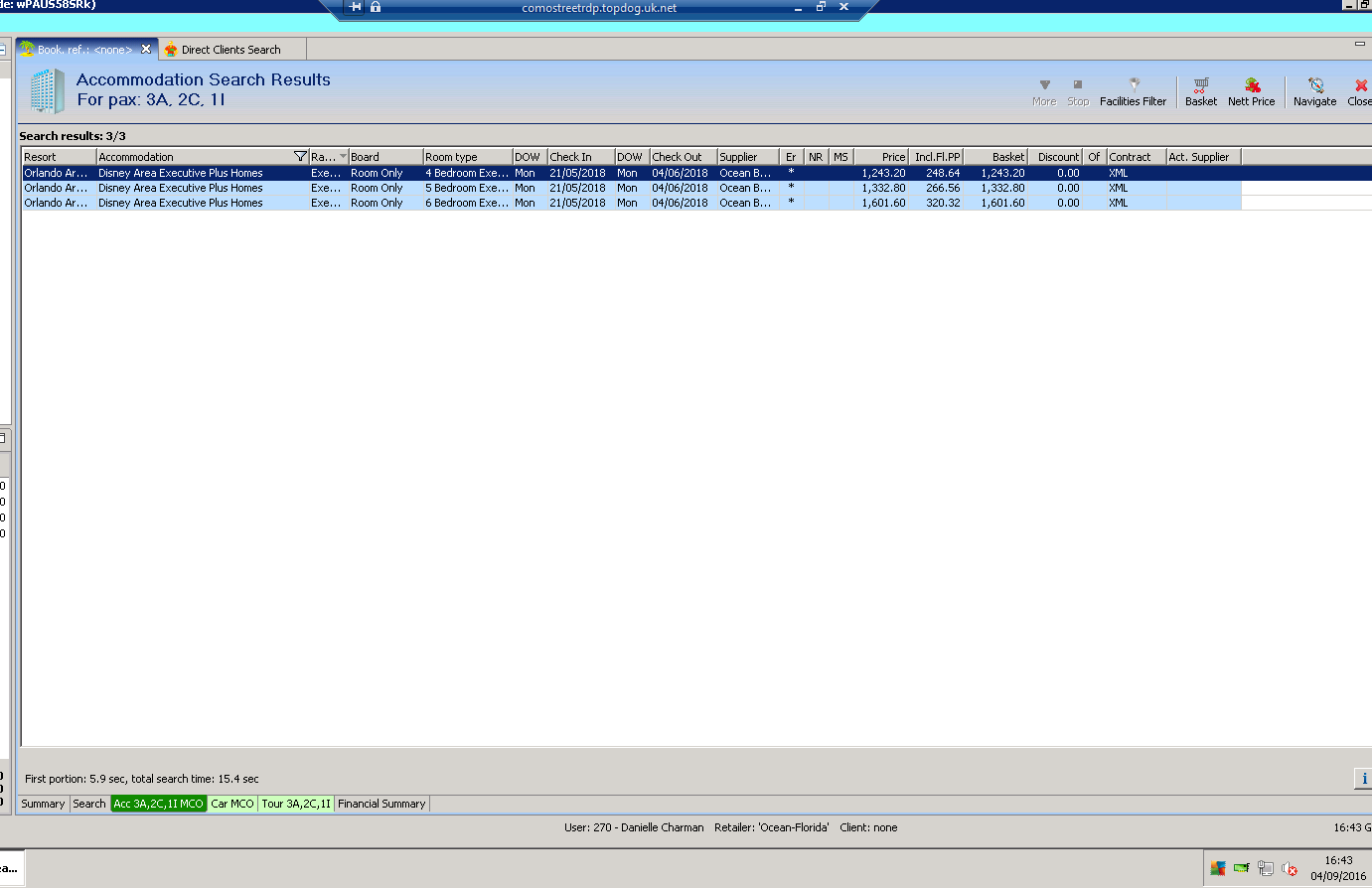Open the Search bottom tab

point(89,804)
